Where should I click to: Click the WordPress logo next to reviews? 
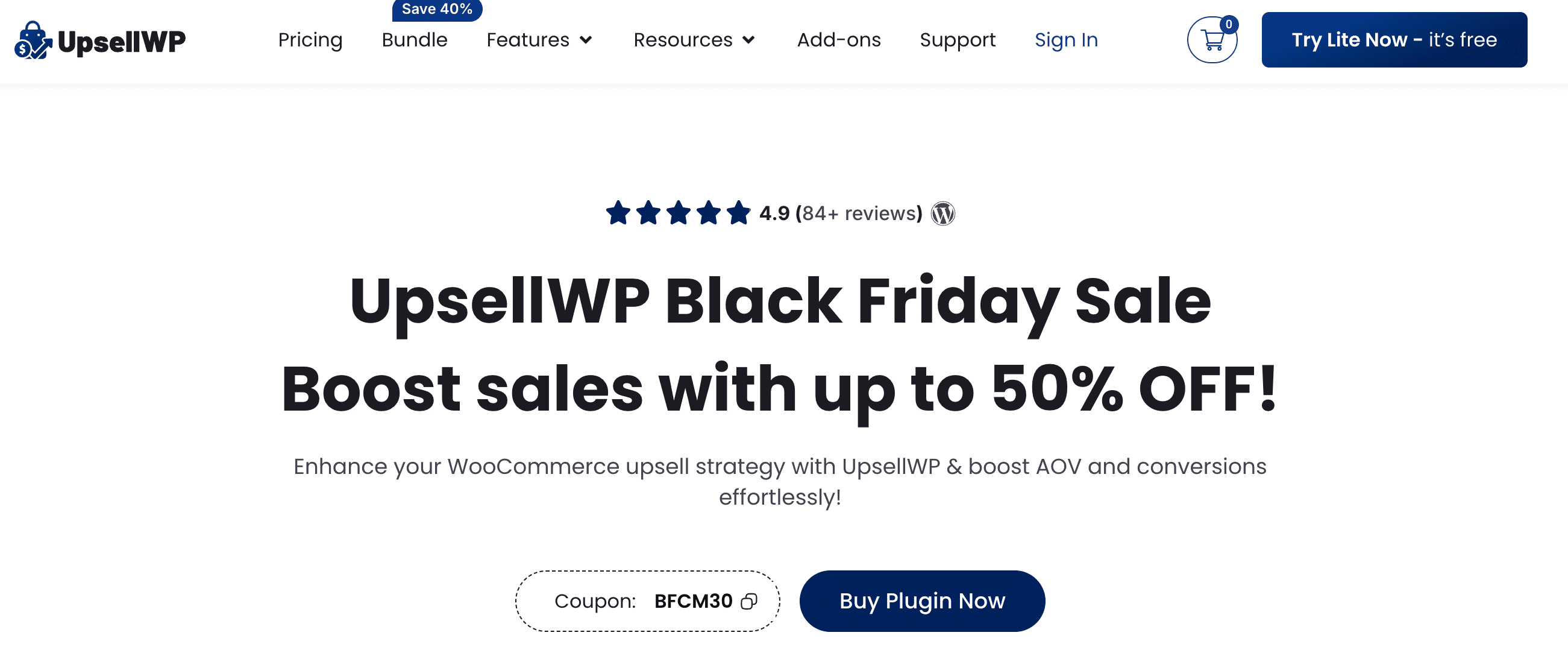pos(943,214)
